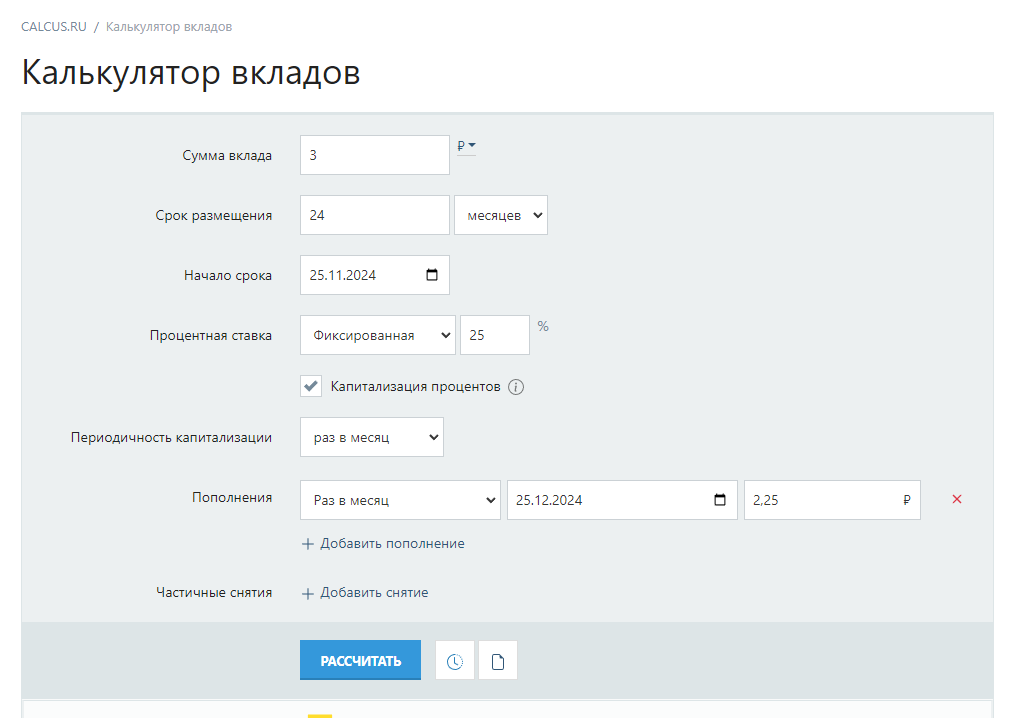The image size is (1010, 718).
Task: Click the Сумма вклада input field
Action: pyautogui.click(x=374, y=155)
